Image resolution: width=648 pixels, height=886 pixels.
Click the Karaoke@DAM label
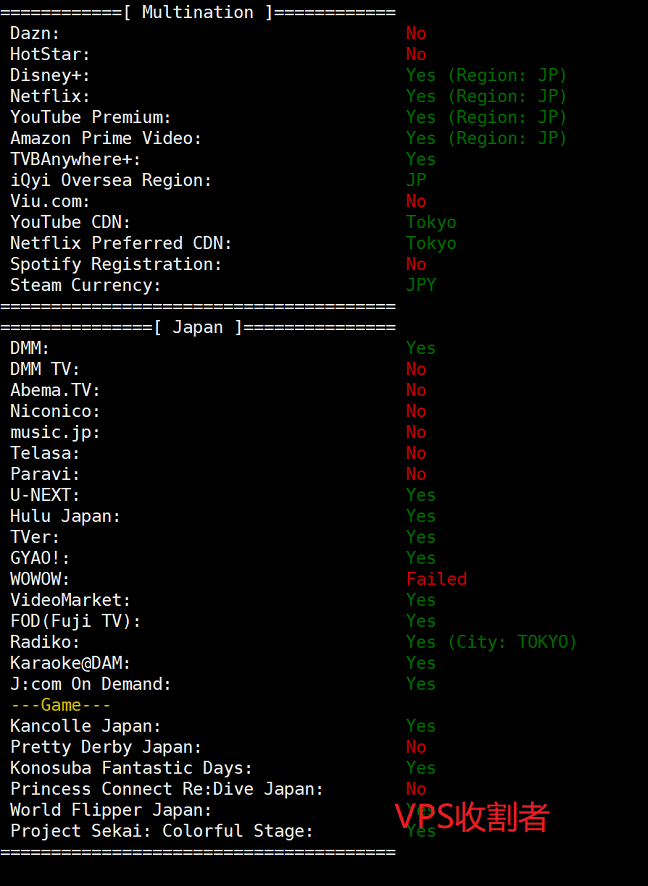[x=70, y=663]
